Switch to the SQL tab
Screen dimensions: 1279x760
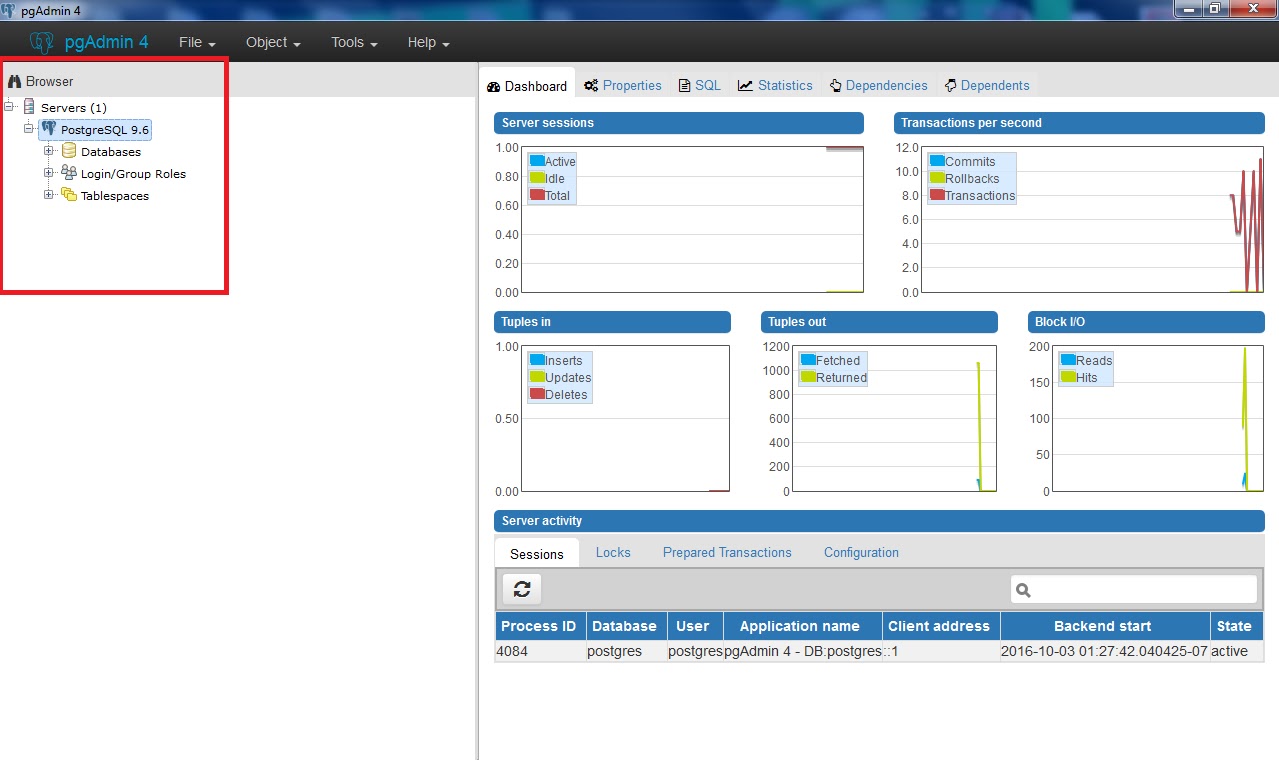pos(699,86)
